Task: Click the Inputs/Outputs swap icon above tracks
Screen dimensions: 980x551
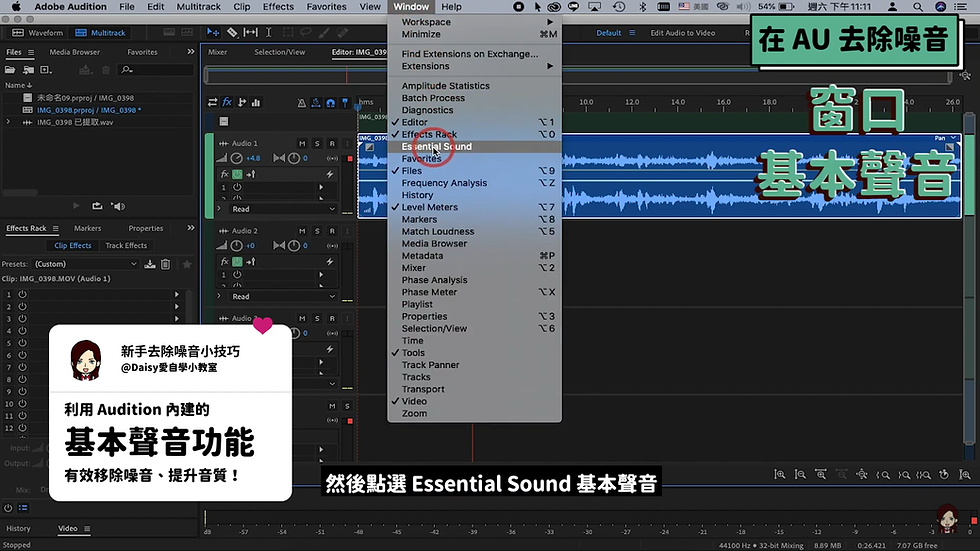Action: [212, 102]
